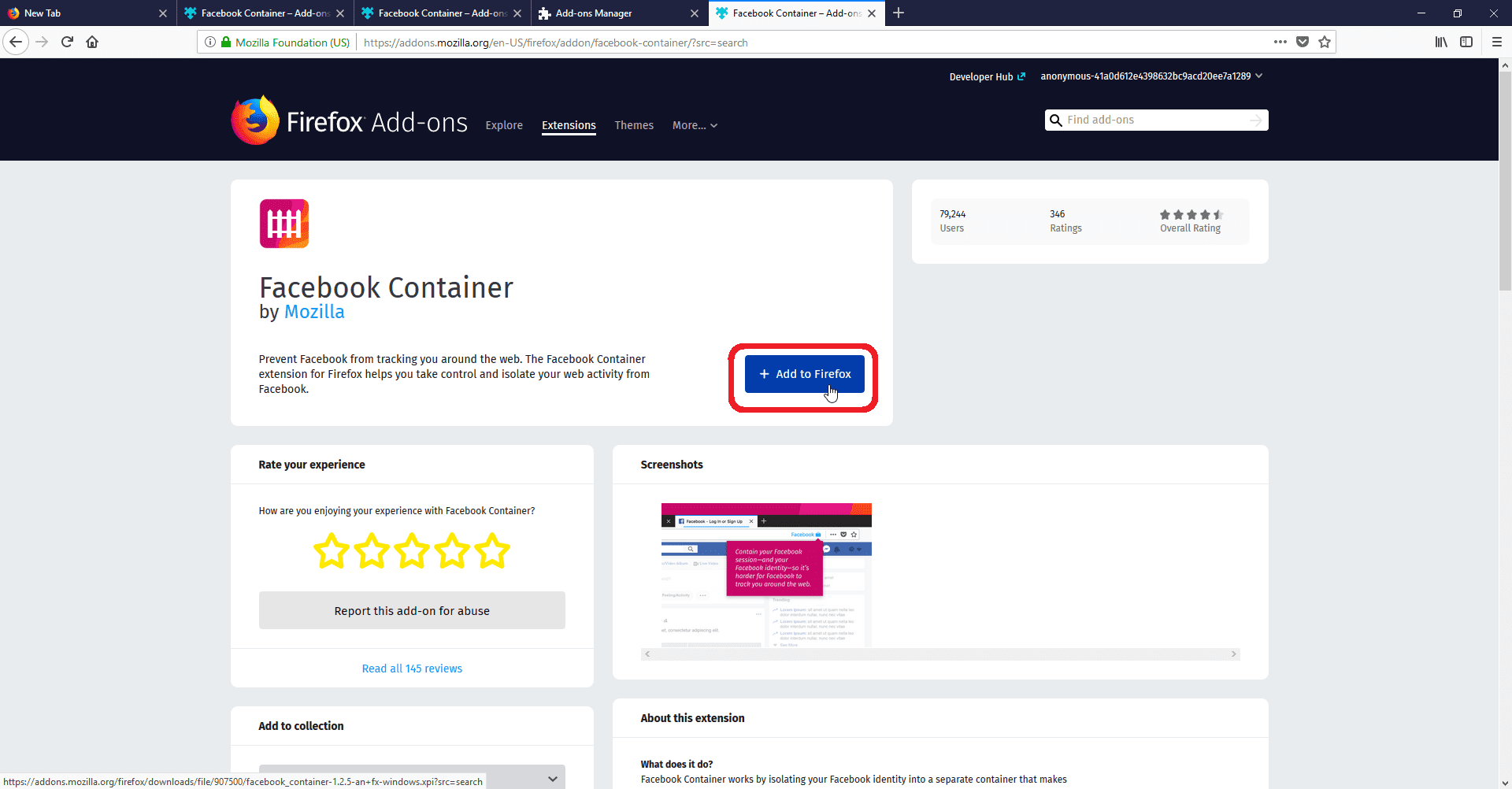The width and height of the screenshot is (1512, 789).
Task: Click Report this add-on for abuse
Action: tap(412, 610)
